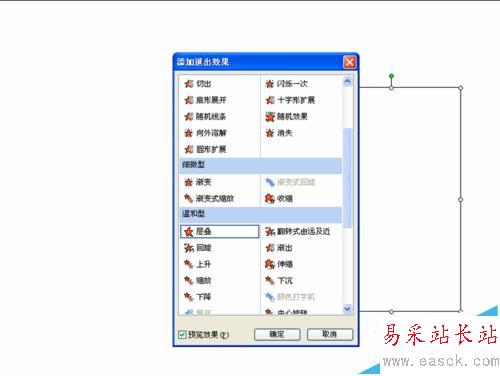Toggle the 预览效果 checkbox
Viewport: 500px width, 376px height.
(x=182, y=334)
